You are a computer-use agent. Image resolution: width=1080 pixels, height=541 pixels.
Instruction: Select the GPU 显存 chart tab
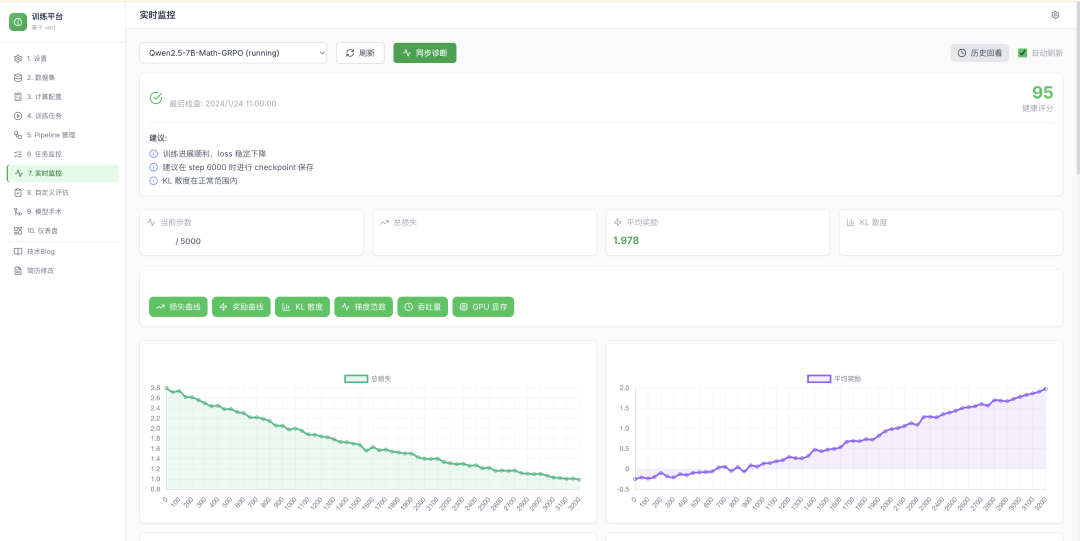(483, 307)
